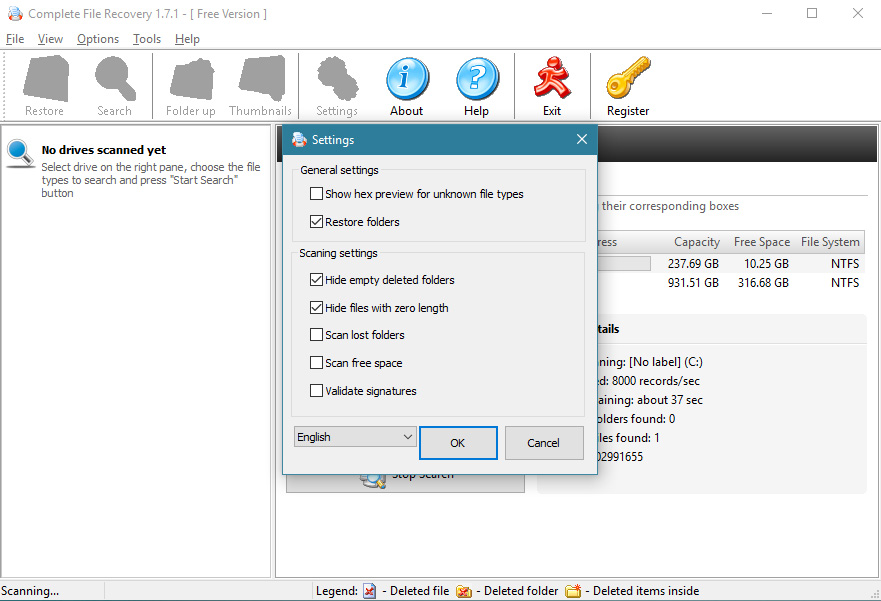Open the Options menu
Screen dimensions: 881x601
pos(98,39)
